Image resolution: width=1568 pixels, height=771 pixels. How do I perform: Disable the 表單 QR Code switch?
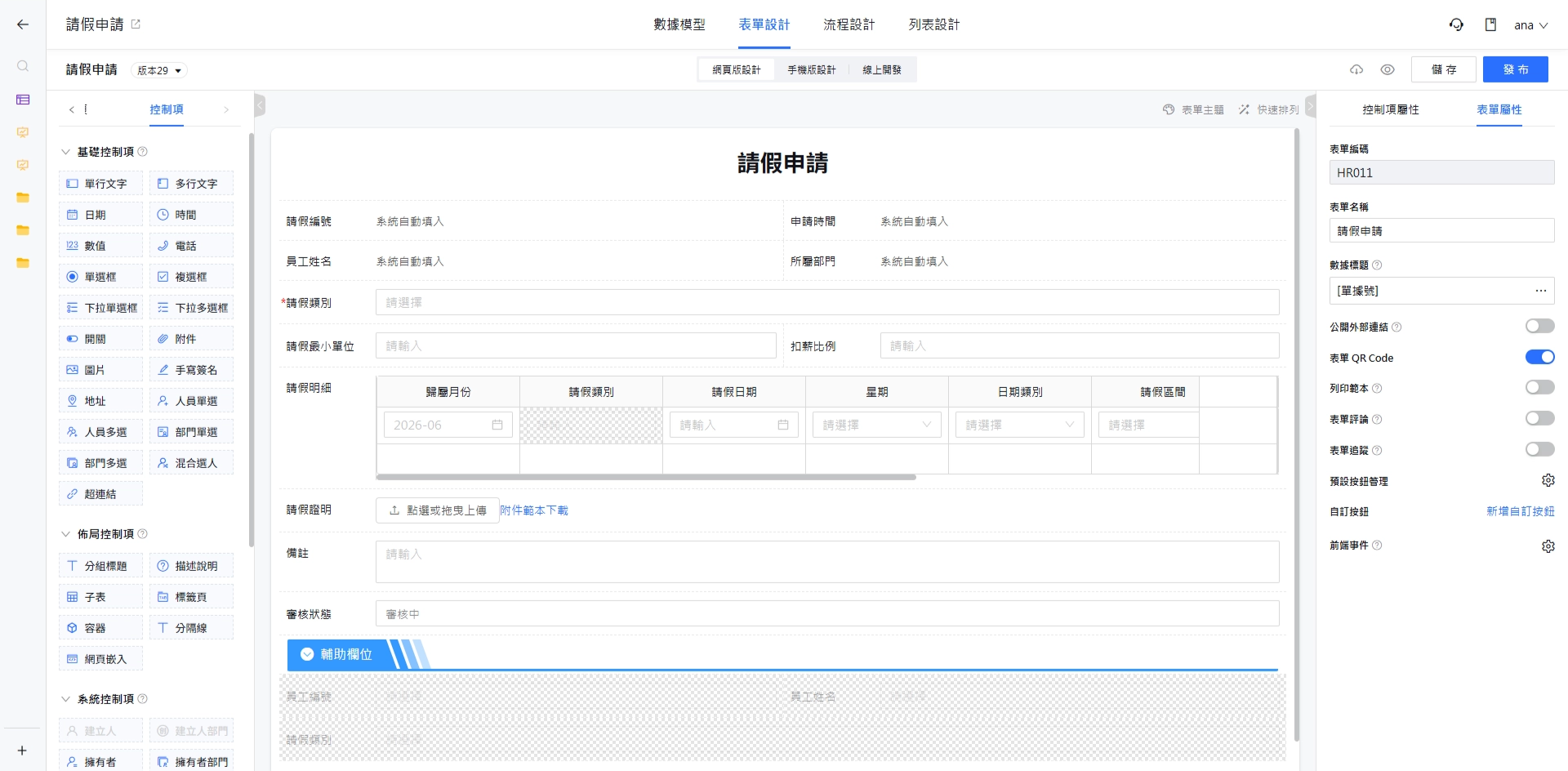tap(1539, 357)
